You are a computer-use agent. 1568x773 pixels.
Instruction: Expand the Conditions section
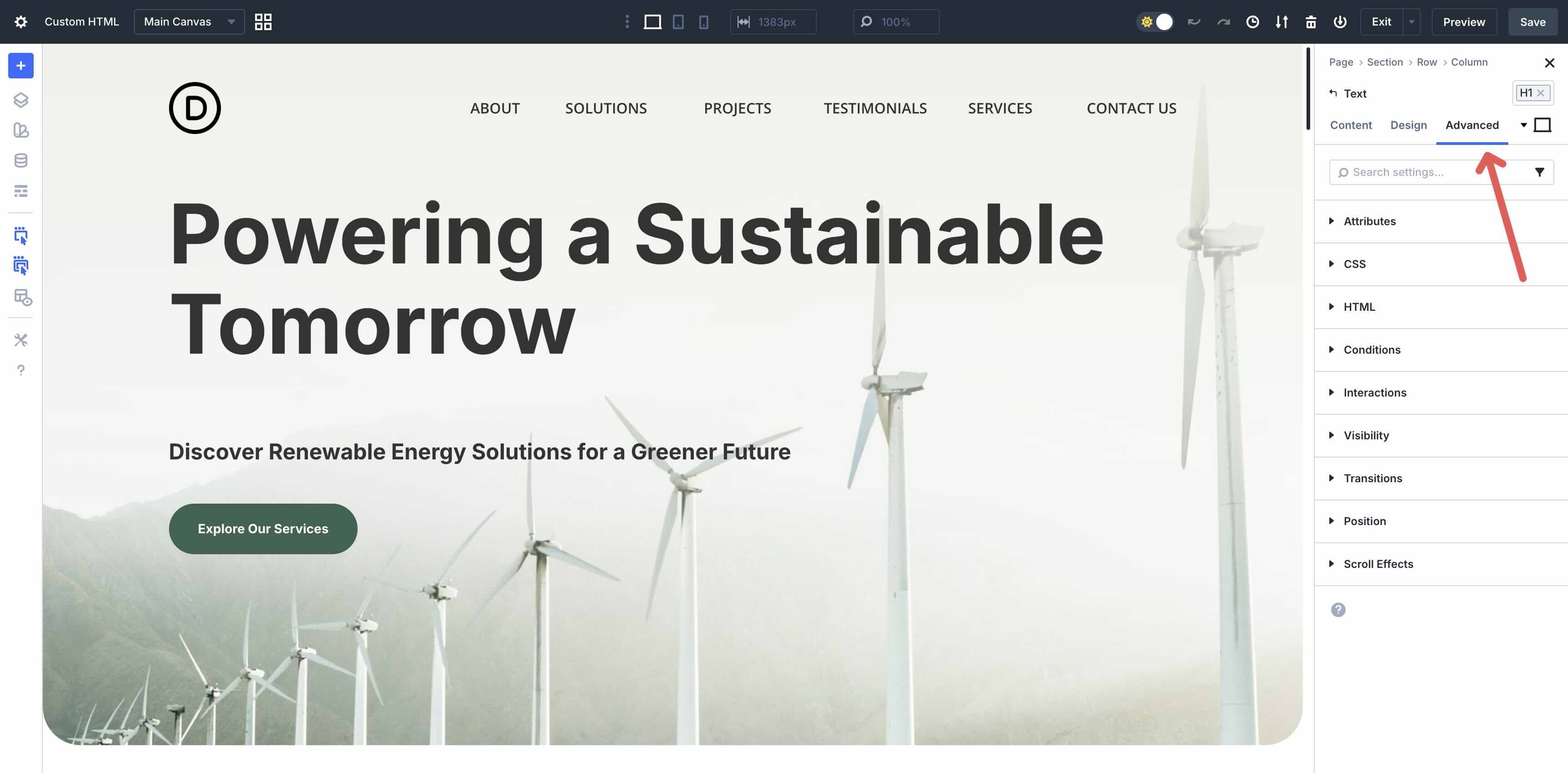pos(1371,350)
